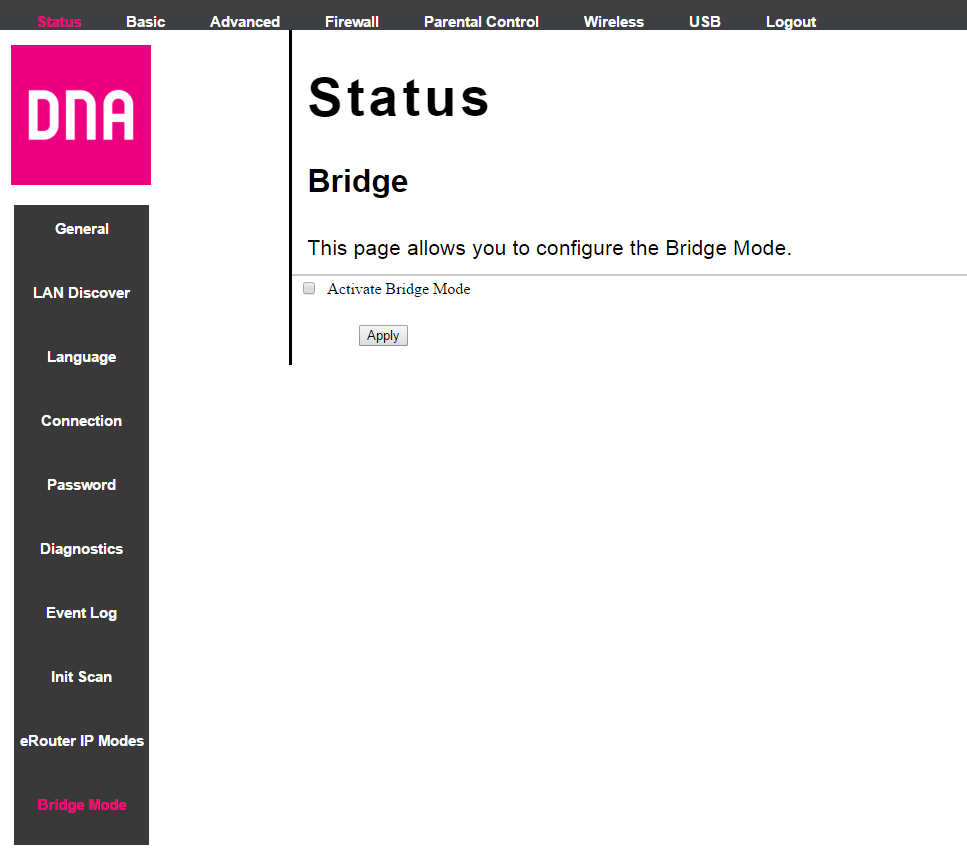
Task: Go to the Firewall tab
Action: pyautogui.click(x=352, y=22)
